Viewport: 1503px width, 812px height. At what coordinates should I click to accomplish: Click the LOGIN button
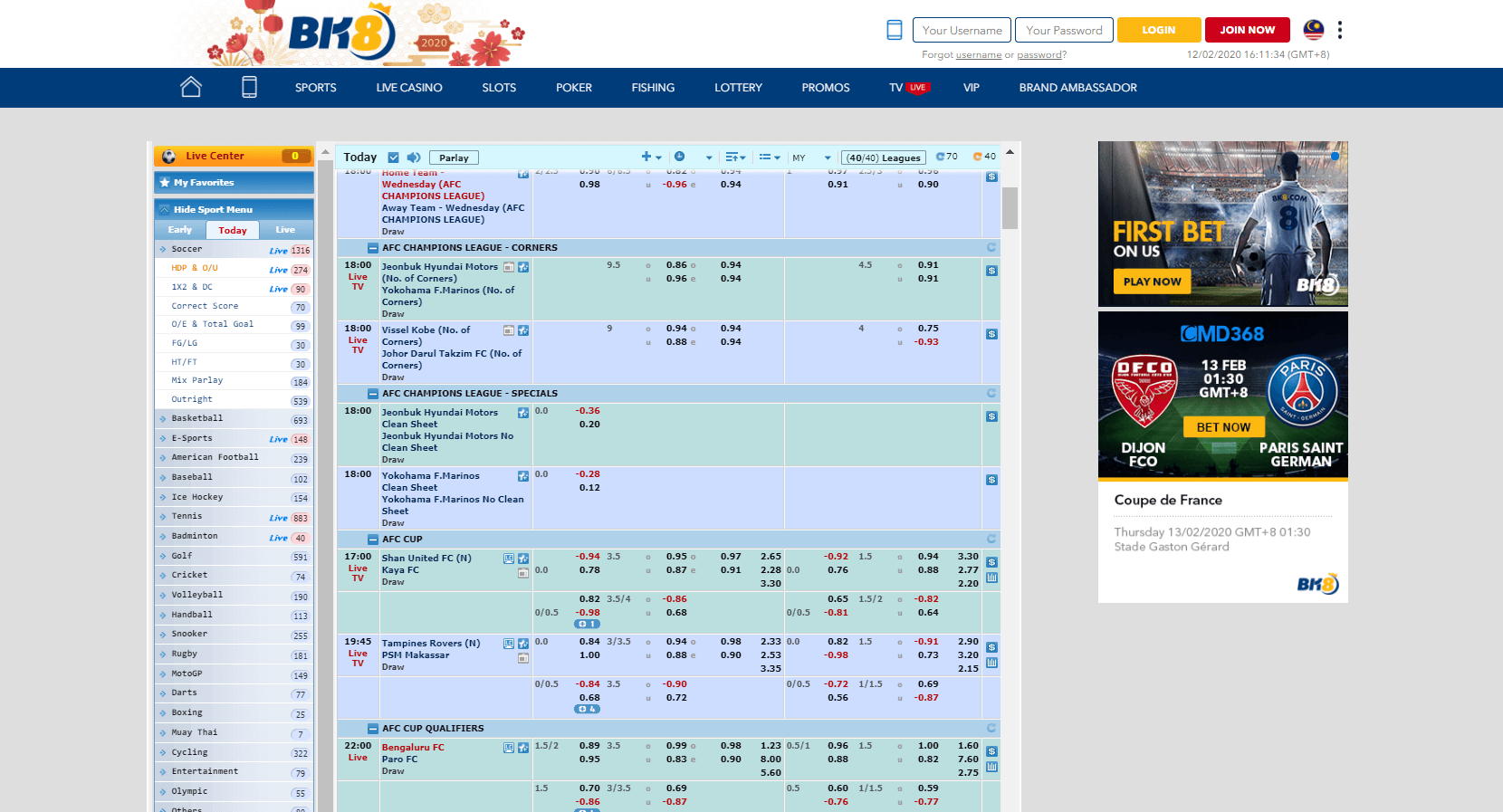click(x=1159, y=30)
